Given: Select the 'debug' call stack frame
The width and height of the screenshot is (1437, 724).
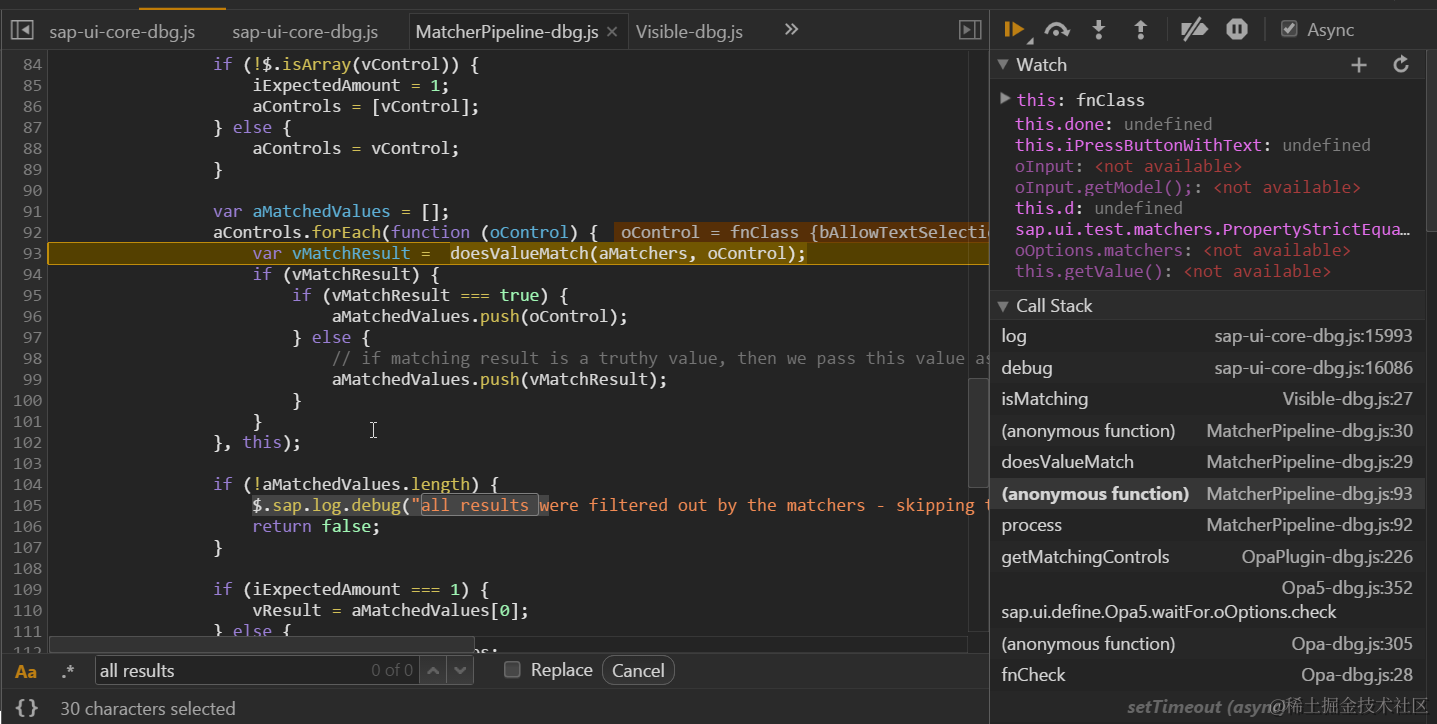Looking at the screenshot, I should [x=1207, y=368].
